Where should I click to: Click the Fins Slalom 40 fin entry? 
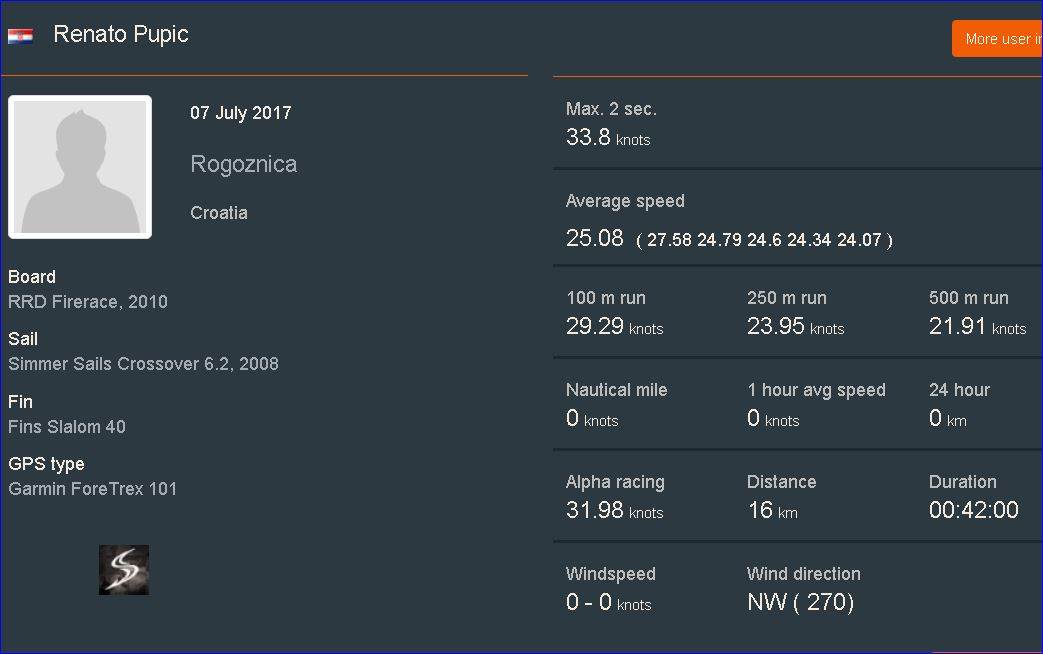tap(67, 427)
